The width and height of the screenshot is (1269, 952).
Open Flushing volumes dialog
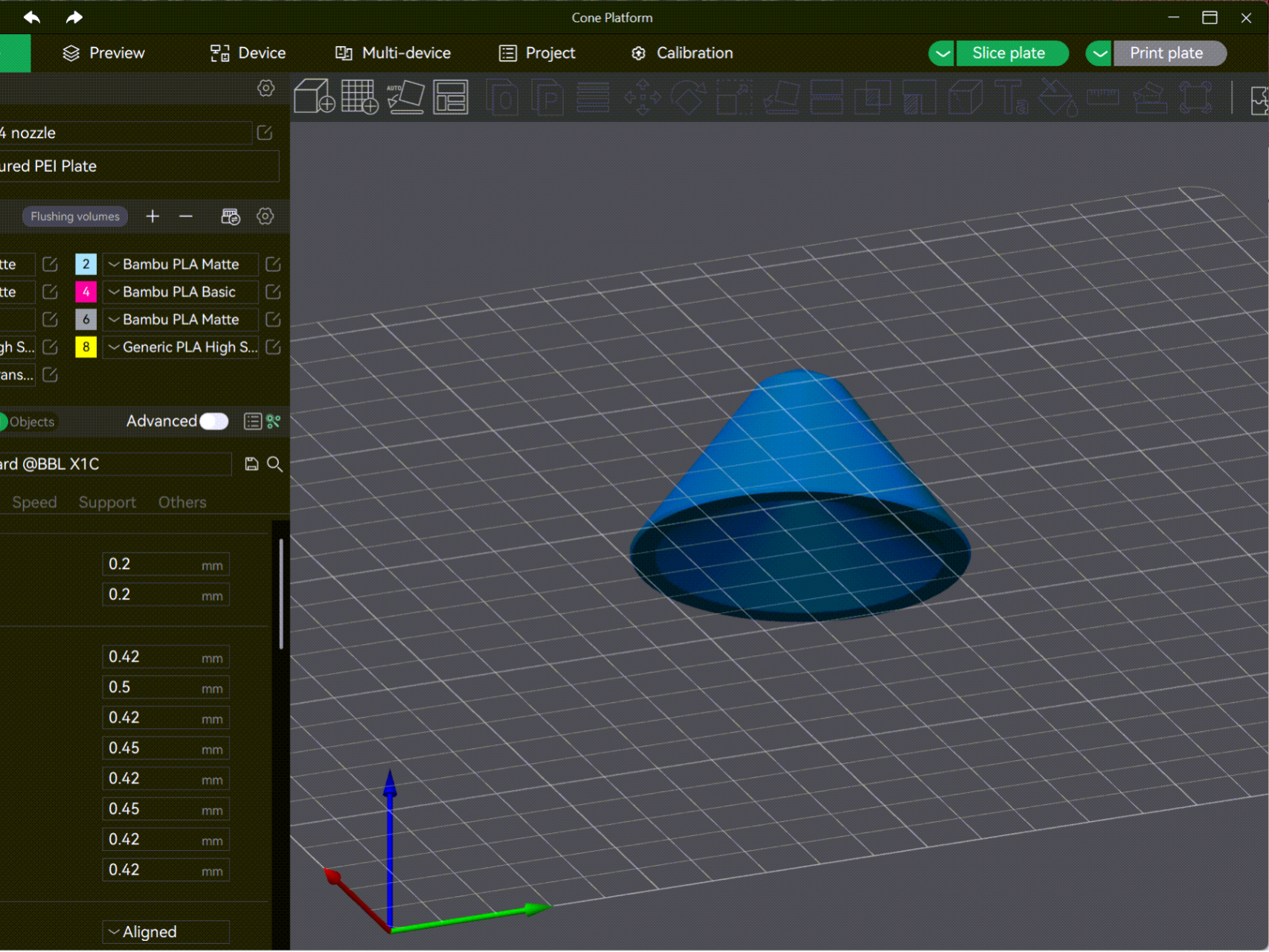(74, 216)
